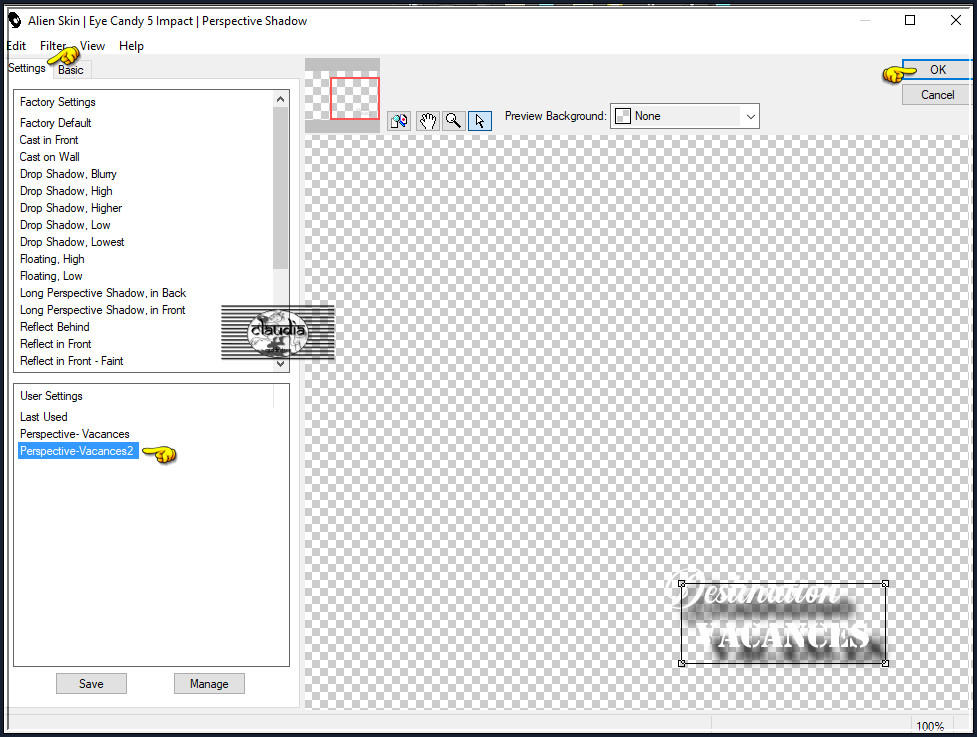The image size is (977, 737).
Task: Select Drop Shadow, High preset
Action: coord(66,191)
